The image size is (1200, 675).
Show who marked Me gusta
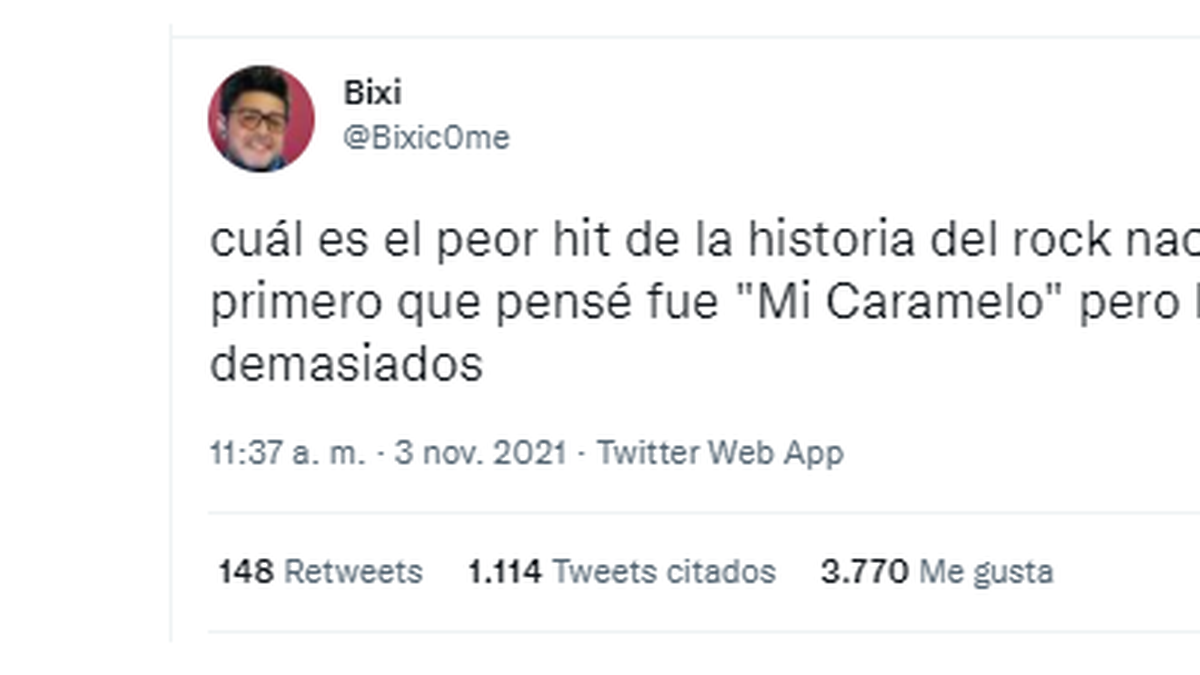[986, 572]
